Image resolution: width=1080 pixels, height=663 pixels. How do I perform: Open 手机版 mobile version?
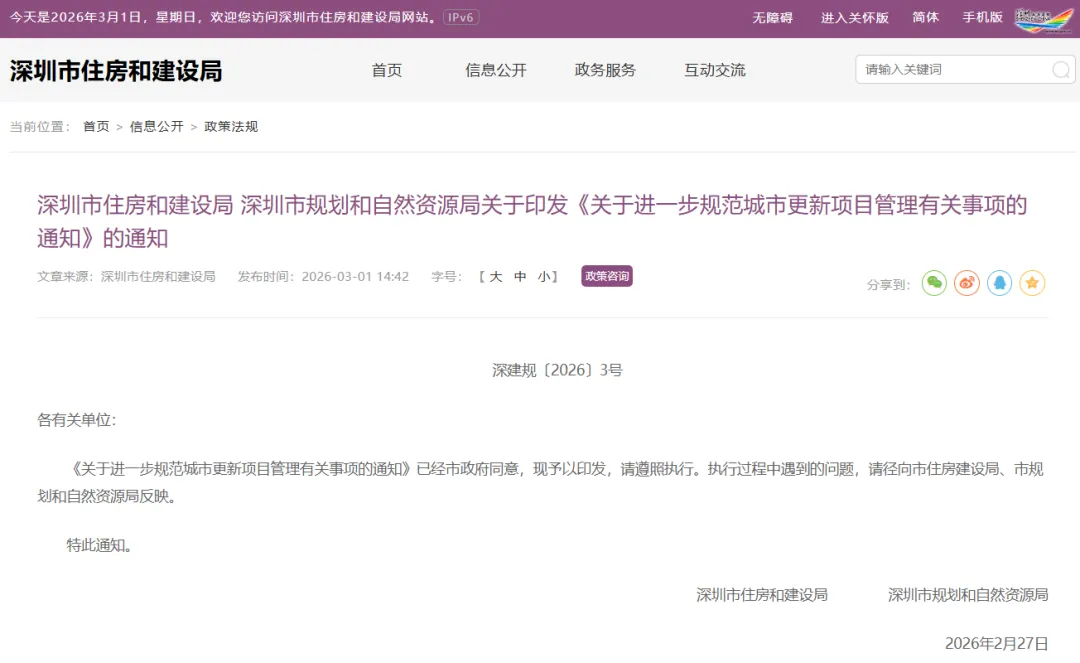click(982, 17)
